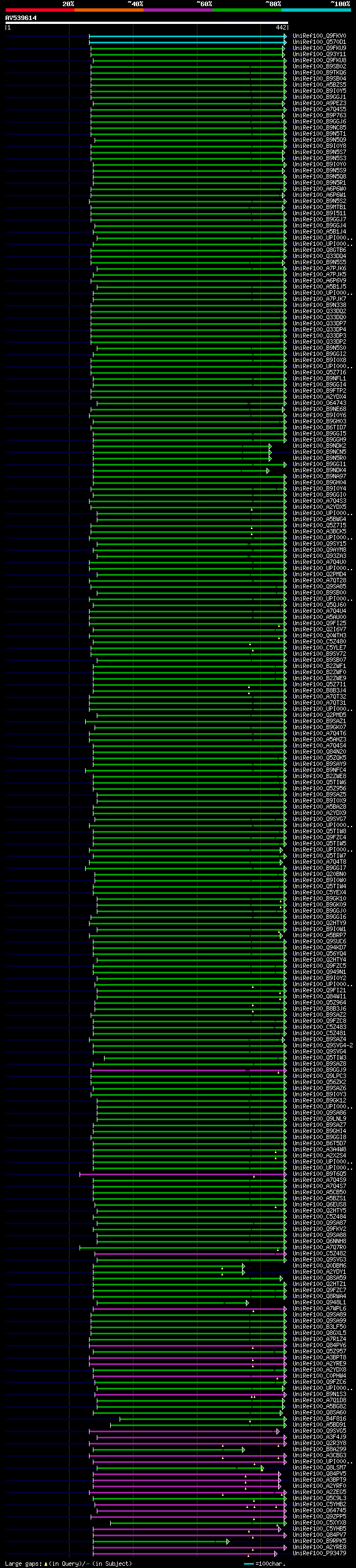Viewport: 356px width, 1568px height.
Task: Choose hit UniRef100_A2ZE65
Action: point(319,1492)
